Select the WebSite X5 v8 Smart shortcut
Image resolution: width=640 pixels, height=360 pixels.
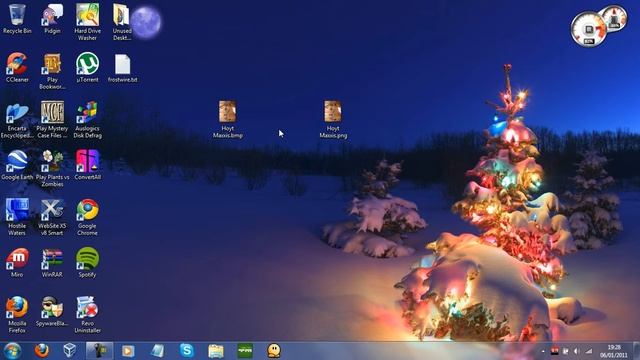[x=52, y=217]
